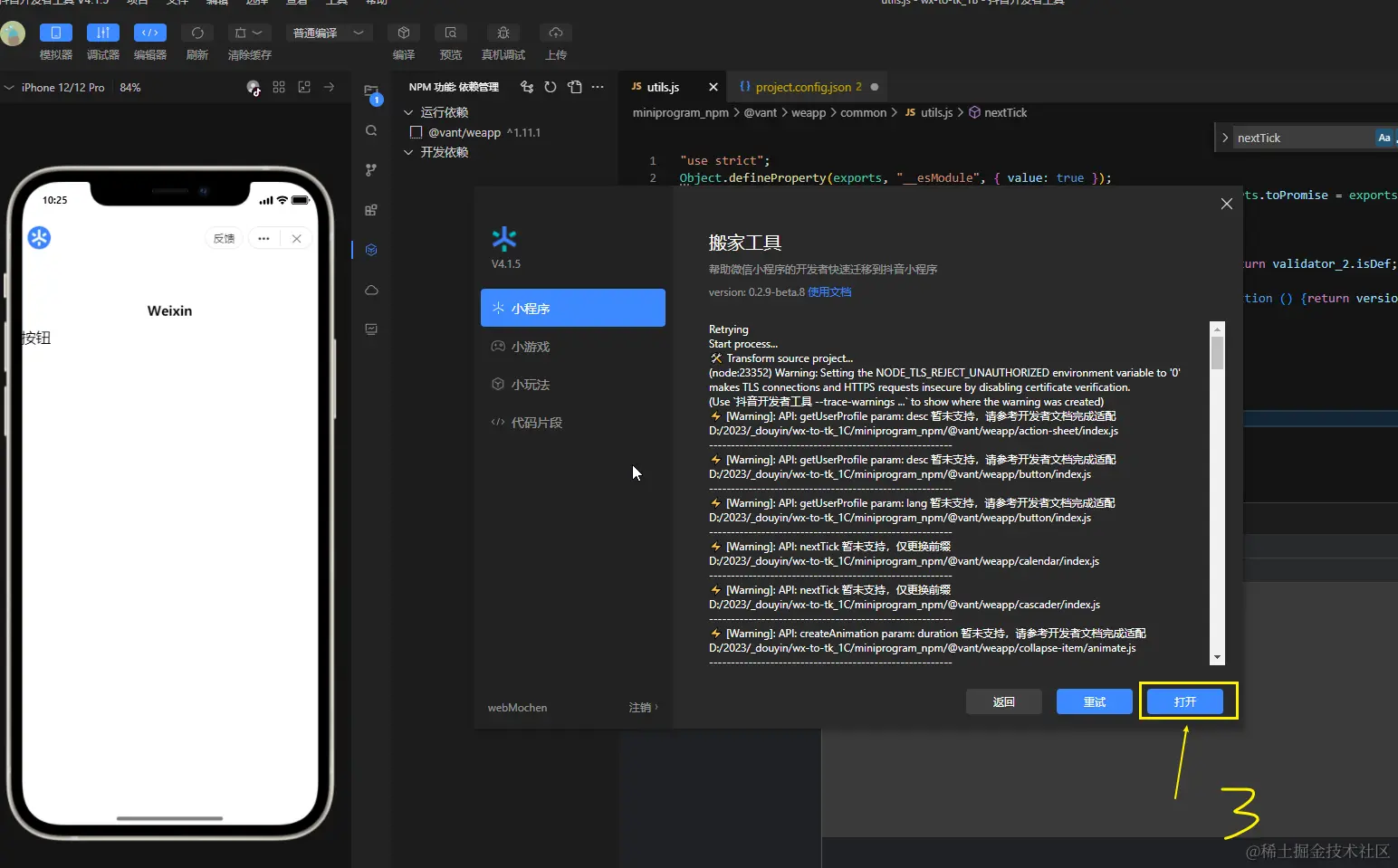
Task: Click the log scrollbar up arrow
Action: [x=1218, y=329]
